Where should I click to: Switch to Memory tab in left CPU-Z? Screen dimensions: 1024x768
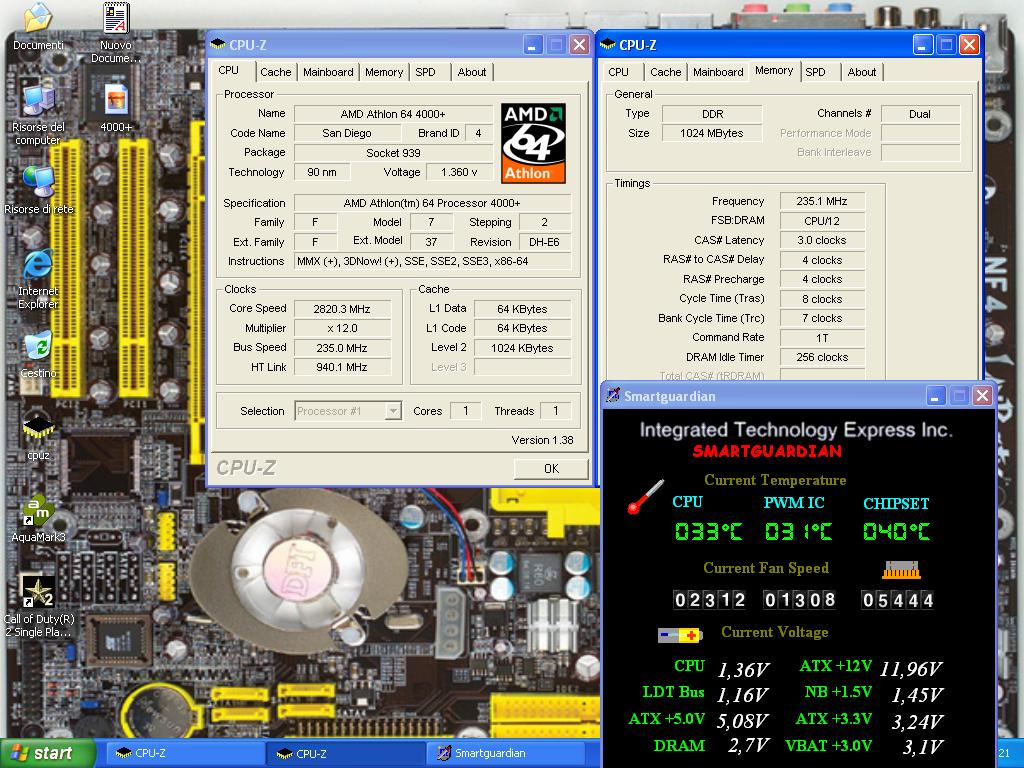click(x=384, y=72)
